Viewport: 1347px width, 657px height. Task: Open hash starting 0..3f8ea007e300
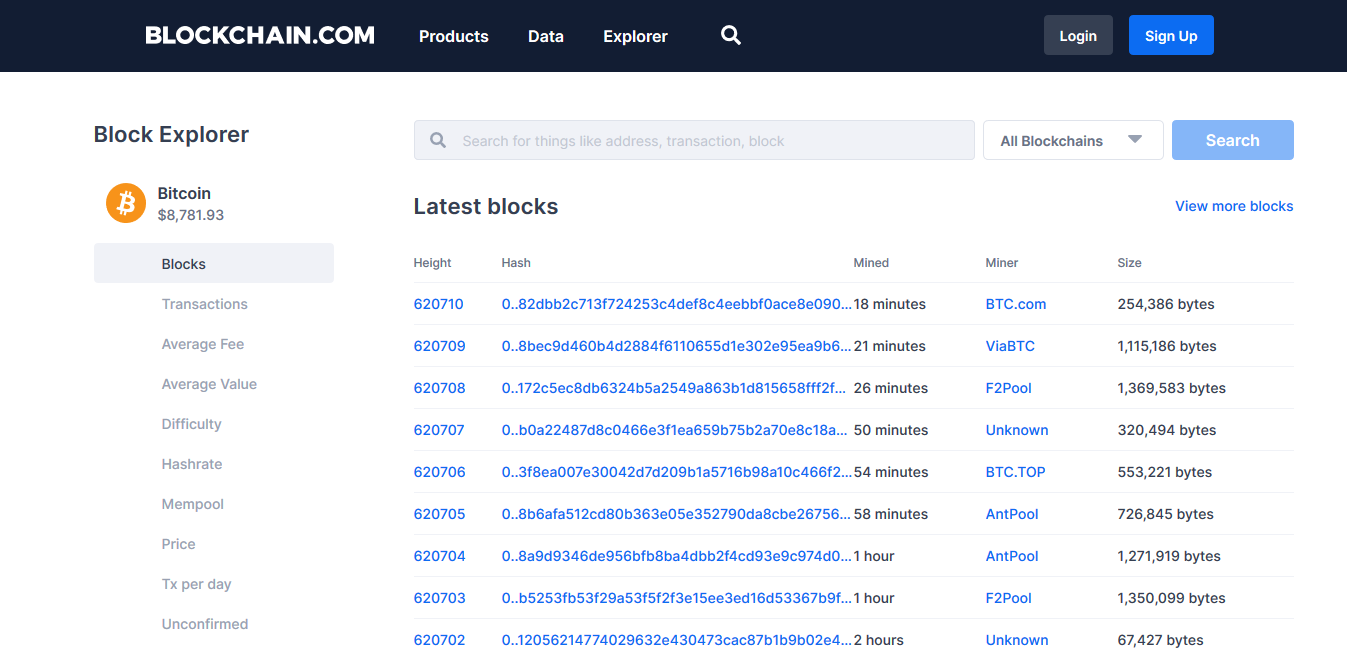coord(677,472)
